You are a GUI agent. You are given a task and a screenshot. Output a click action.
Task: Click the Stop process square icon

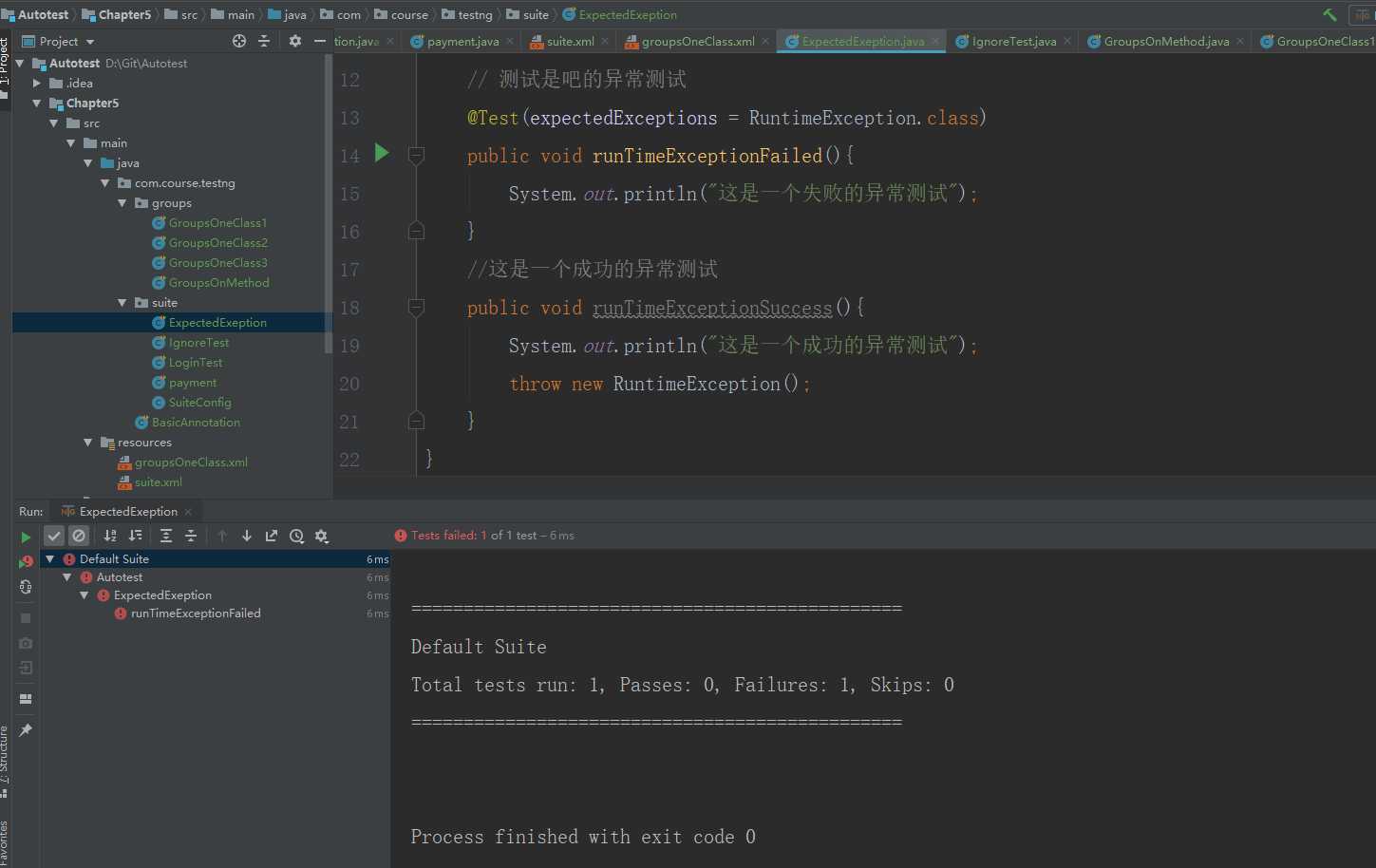[x=26, y=618]
